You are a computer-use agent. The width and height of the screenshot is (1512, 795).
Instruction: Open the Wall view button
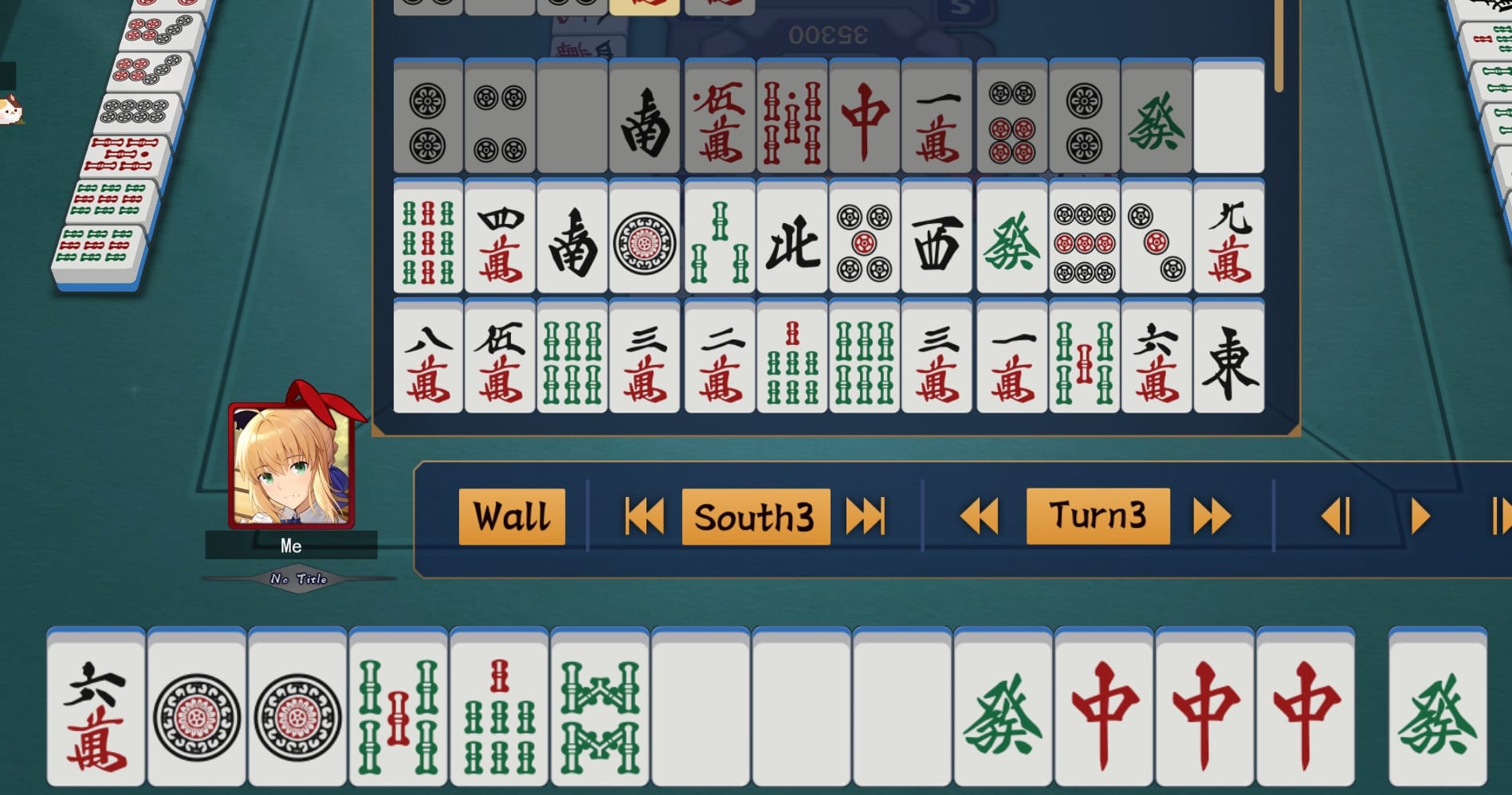click(x=512, y=517)
